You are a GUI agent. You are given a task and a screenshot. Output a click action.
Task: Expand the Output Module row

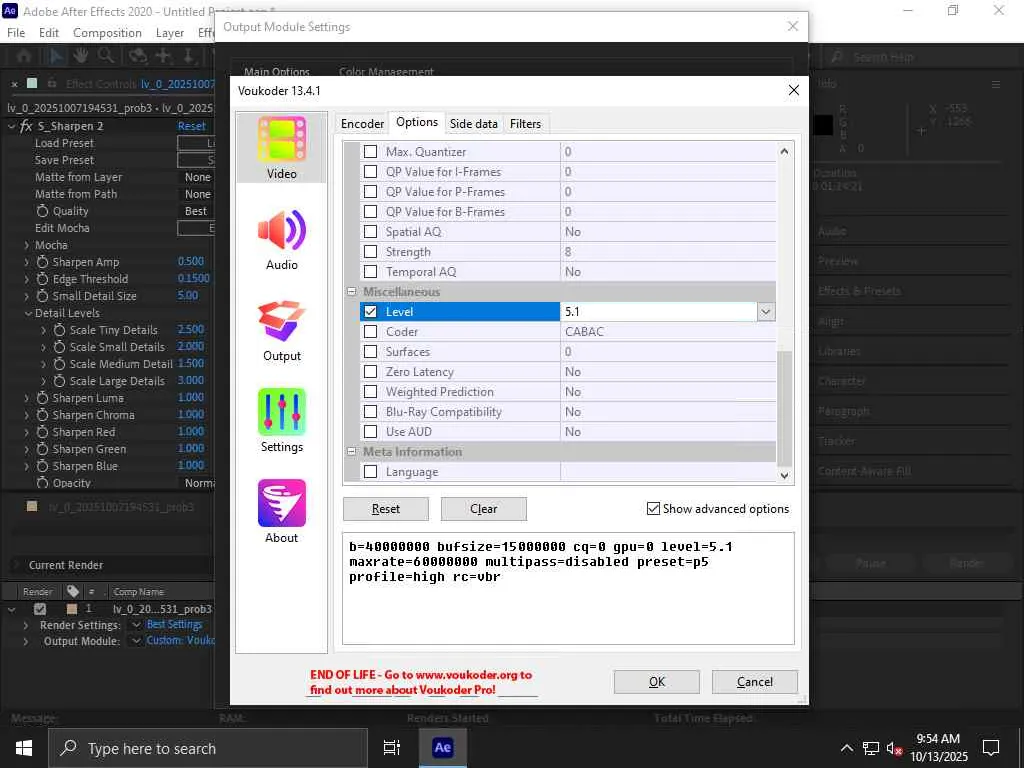click(25, 641)
